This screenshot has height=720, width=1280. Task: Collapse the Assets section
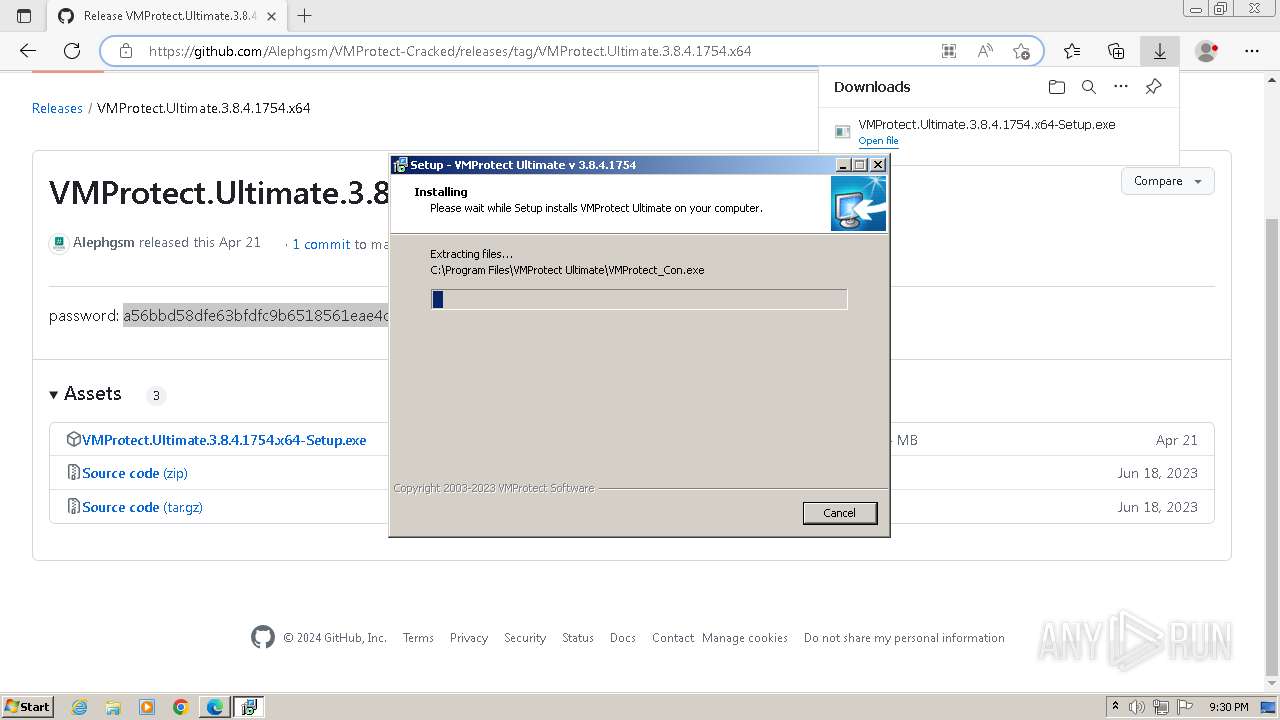[85, 394]
